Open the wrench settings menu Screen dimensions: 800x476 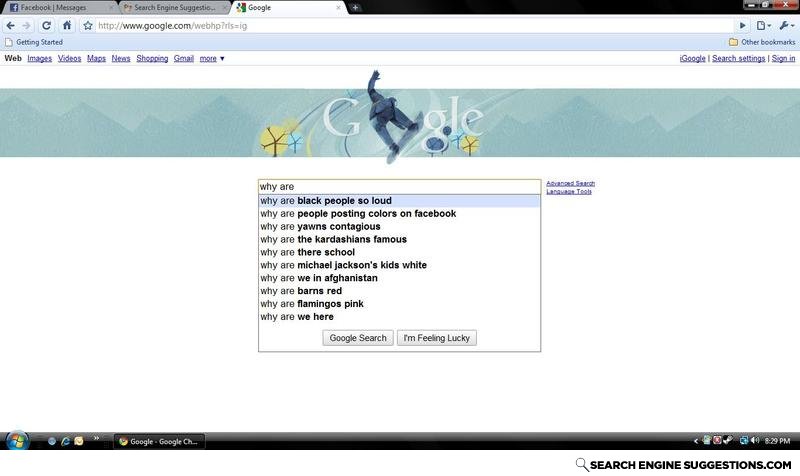pos(786,26)
